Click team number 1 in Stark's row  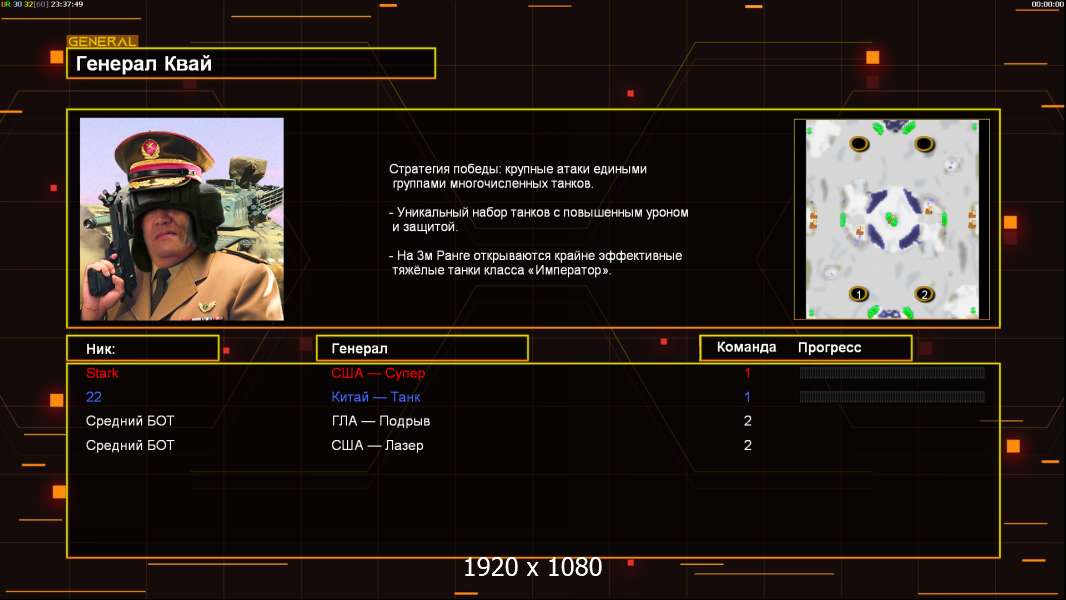pyautogui.click(x=747, y=373)
